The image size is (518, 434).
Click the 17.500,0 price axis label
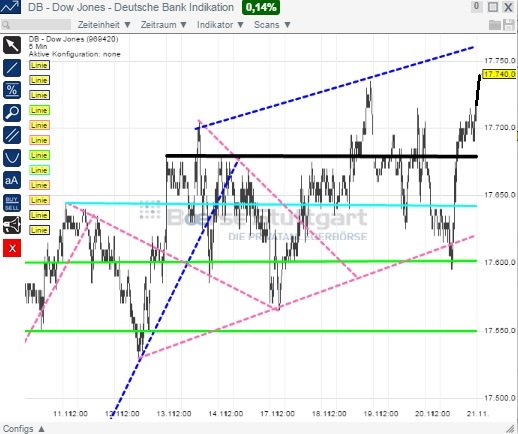click(x=500, y=398)
